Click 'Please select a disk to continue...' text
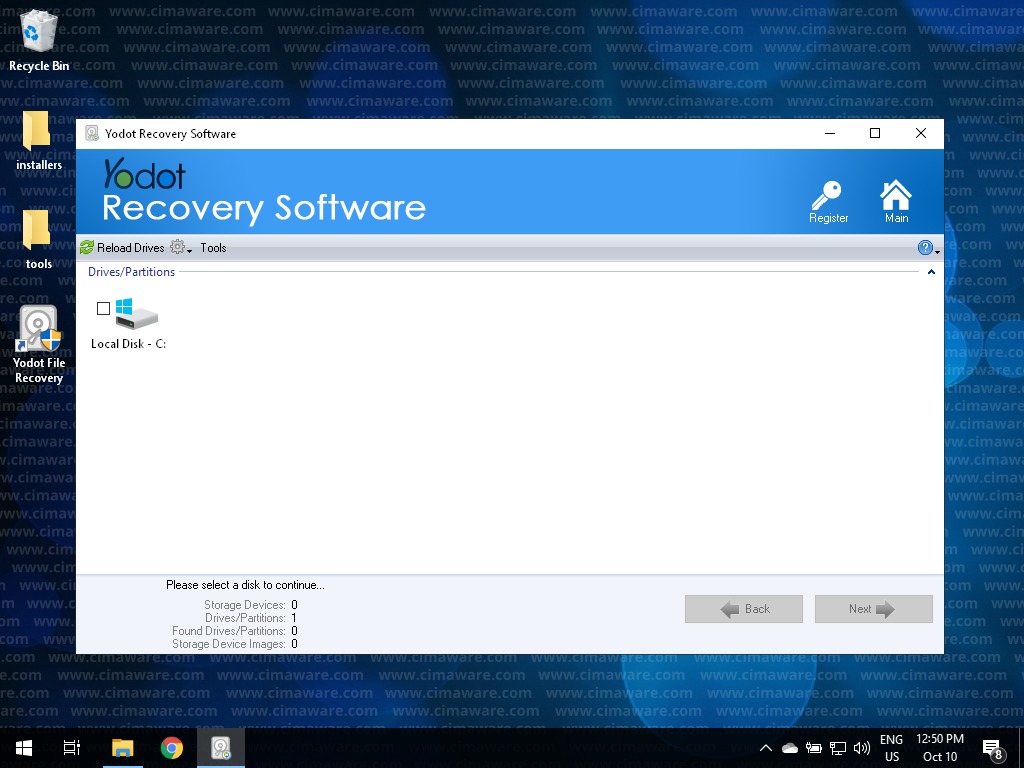 pos(245,585)
